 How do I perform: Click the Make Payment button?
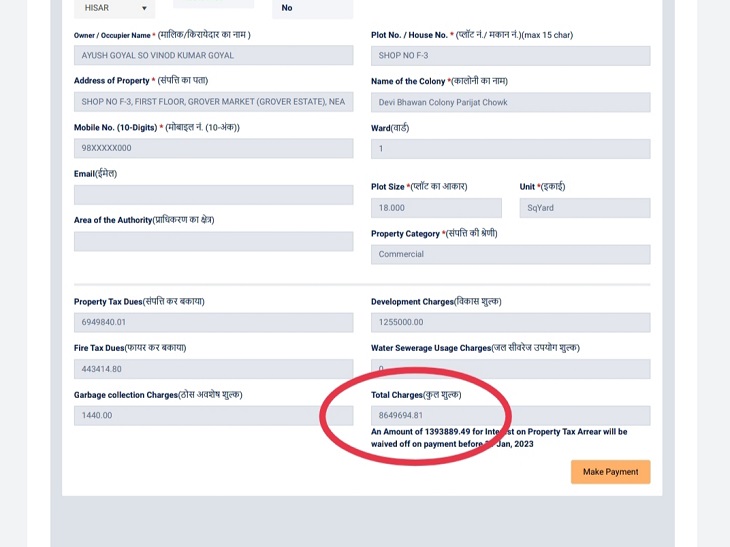(x=610, y=472)
